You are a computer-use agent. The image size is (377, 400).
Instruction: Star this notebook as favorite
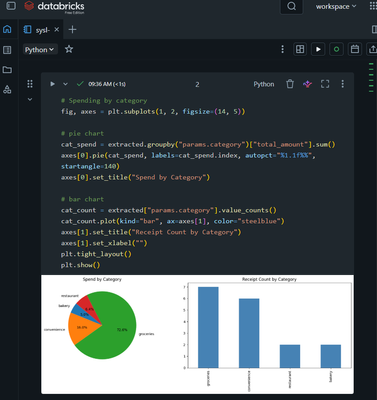pyautogui.click(x=69, y=49)
